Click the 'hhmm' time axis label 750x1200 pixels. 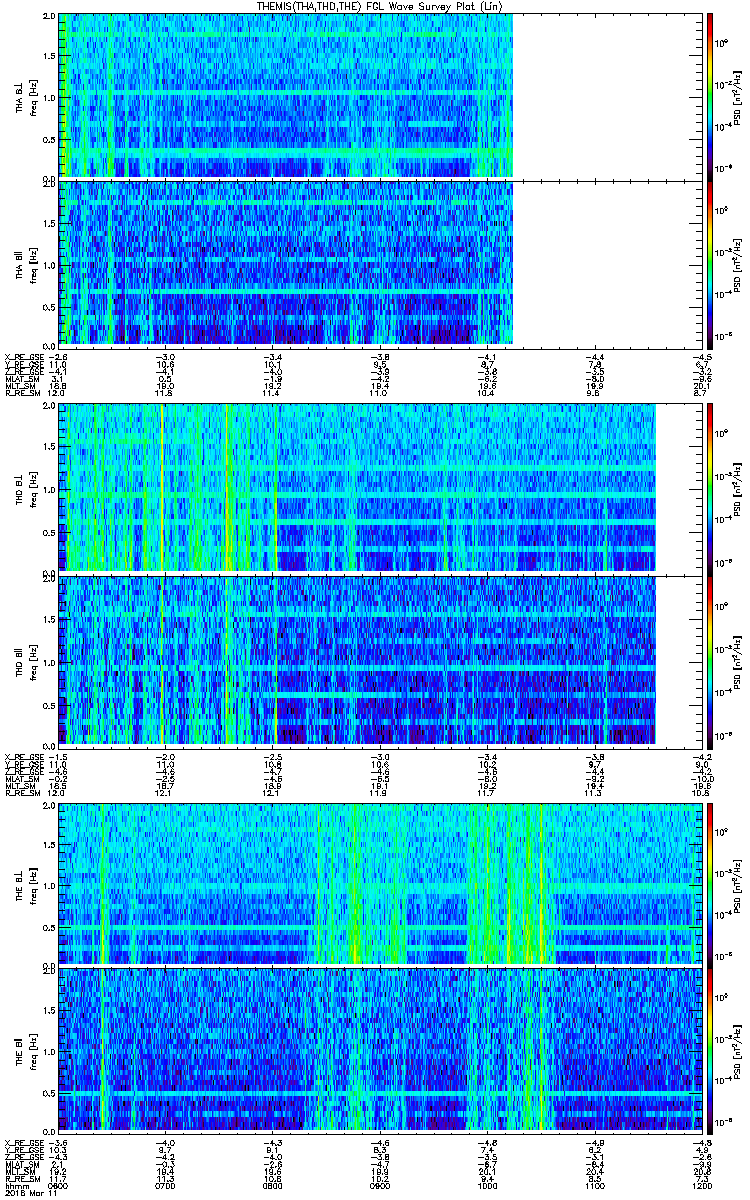click(17, 1185)
